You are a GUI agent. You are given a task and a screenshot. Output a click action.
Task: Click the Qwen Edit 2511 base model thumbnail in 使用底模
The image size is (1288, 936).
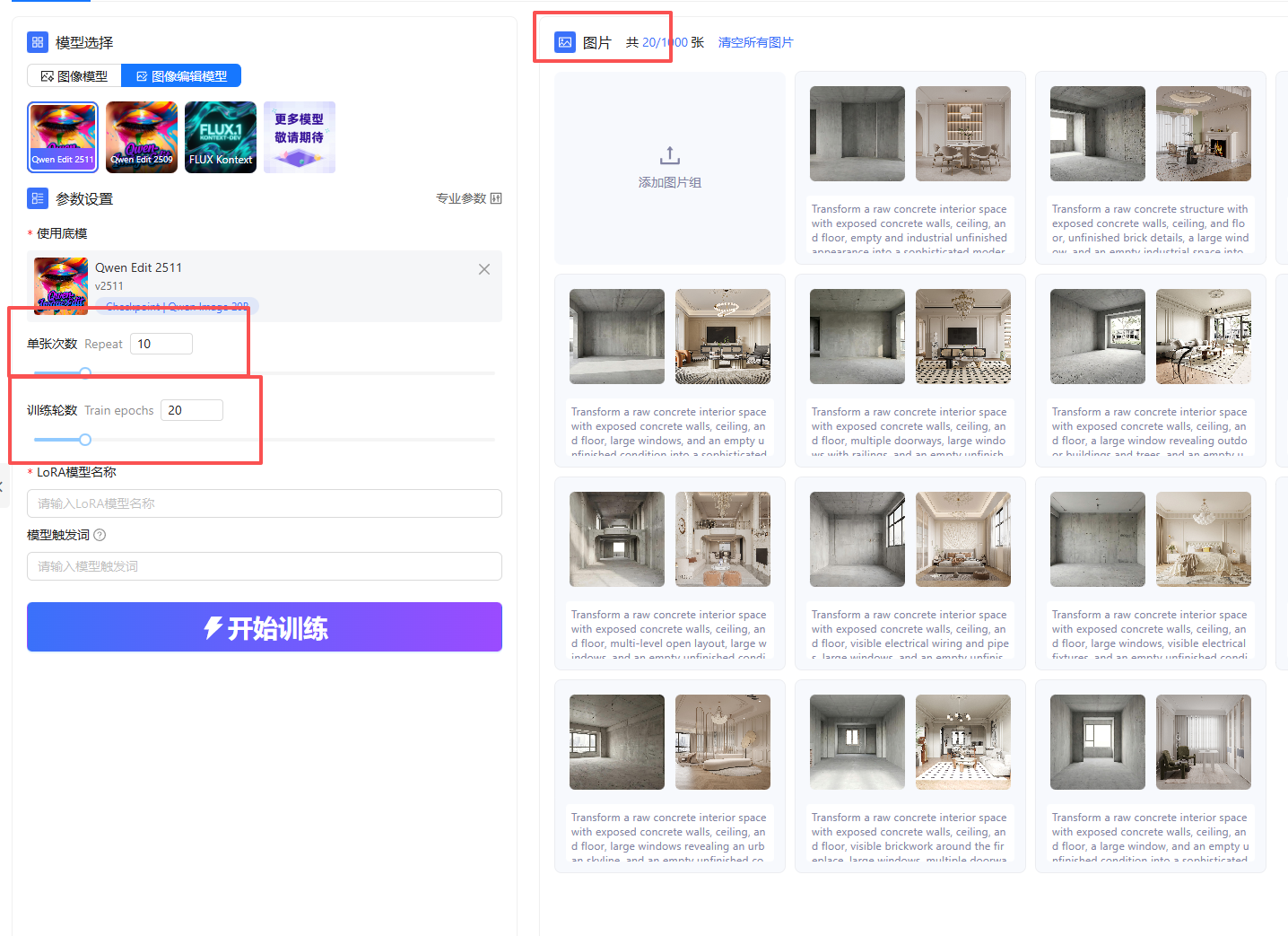point(61,285)
